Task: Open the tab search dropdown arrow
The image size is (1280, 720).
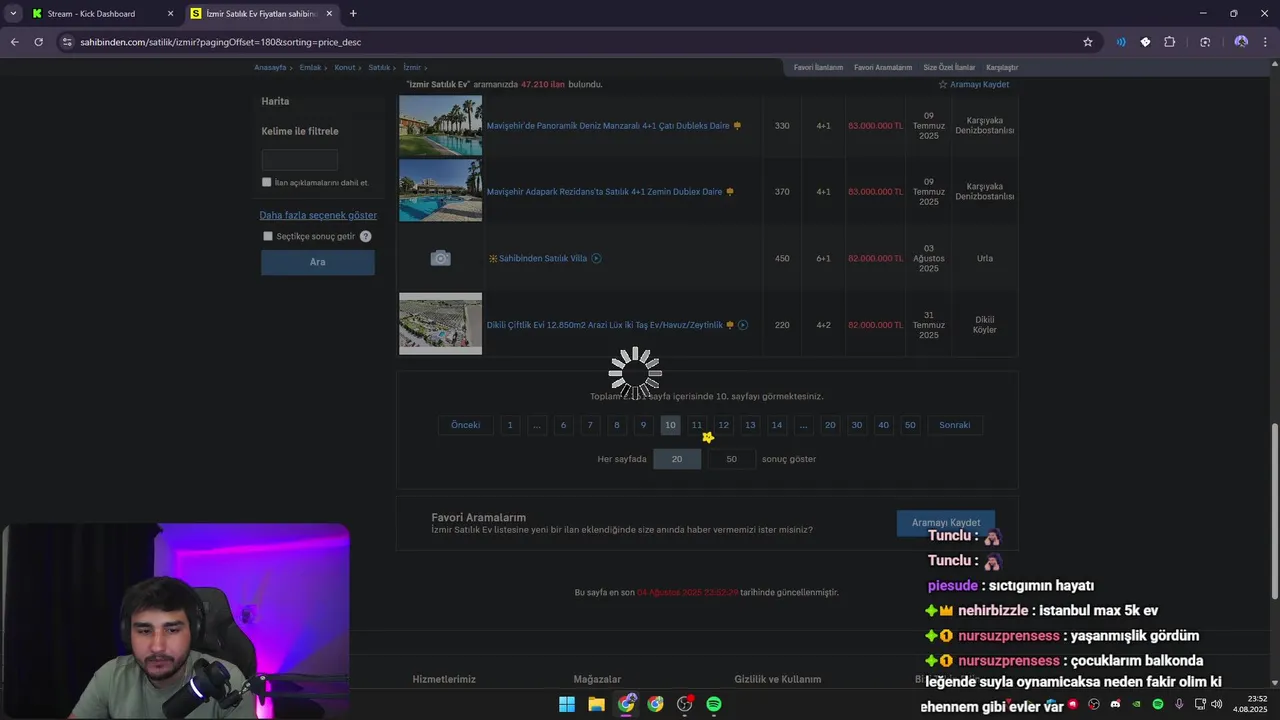Action: (12, 14)
